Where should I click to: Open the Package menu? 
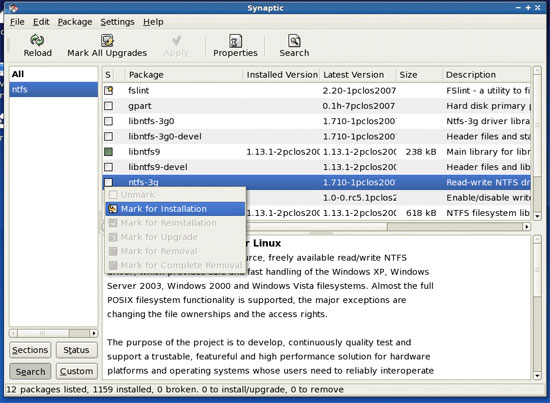point(75,22)
